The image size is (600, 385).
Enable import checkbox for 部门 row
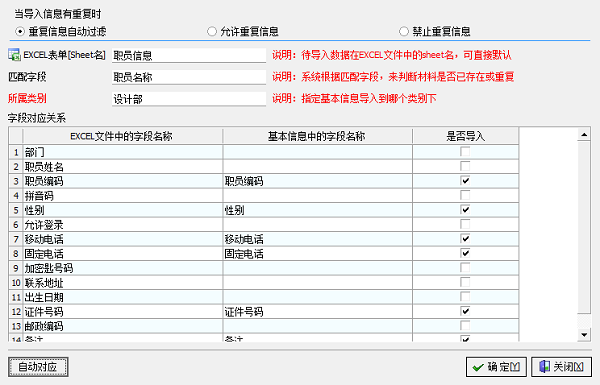pos(465,152)
